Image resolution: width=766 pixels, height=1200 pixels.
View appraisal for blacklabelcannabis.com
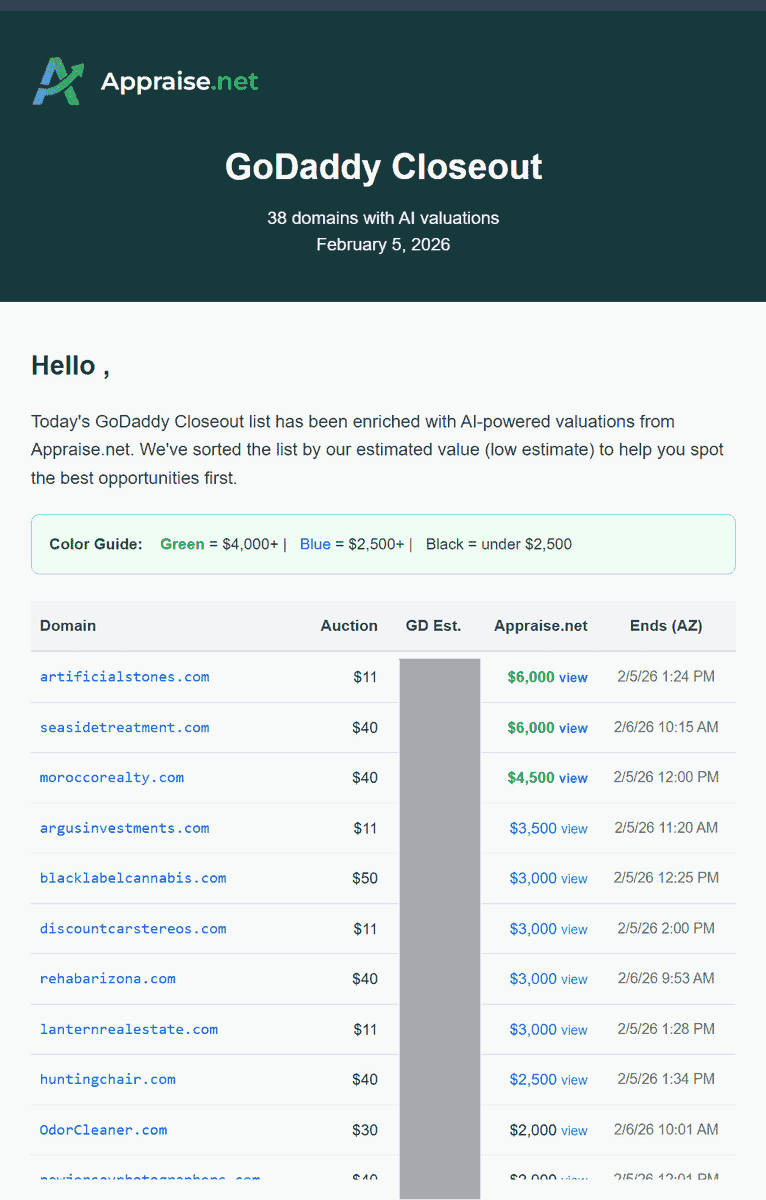pyautogui.click(x=574, y=879)
